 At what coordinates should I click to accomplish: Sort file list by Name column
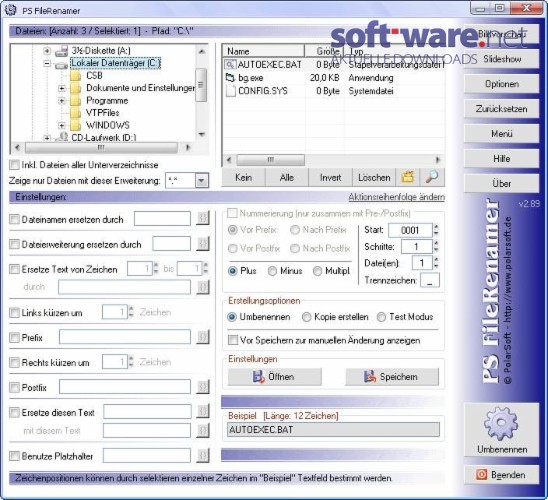click(x=264, y=51)
